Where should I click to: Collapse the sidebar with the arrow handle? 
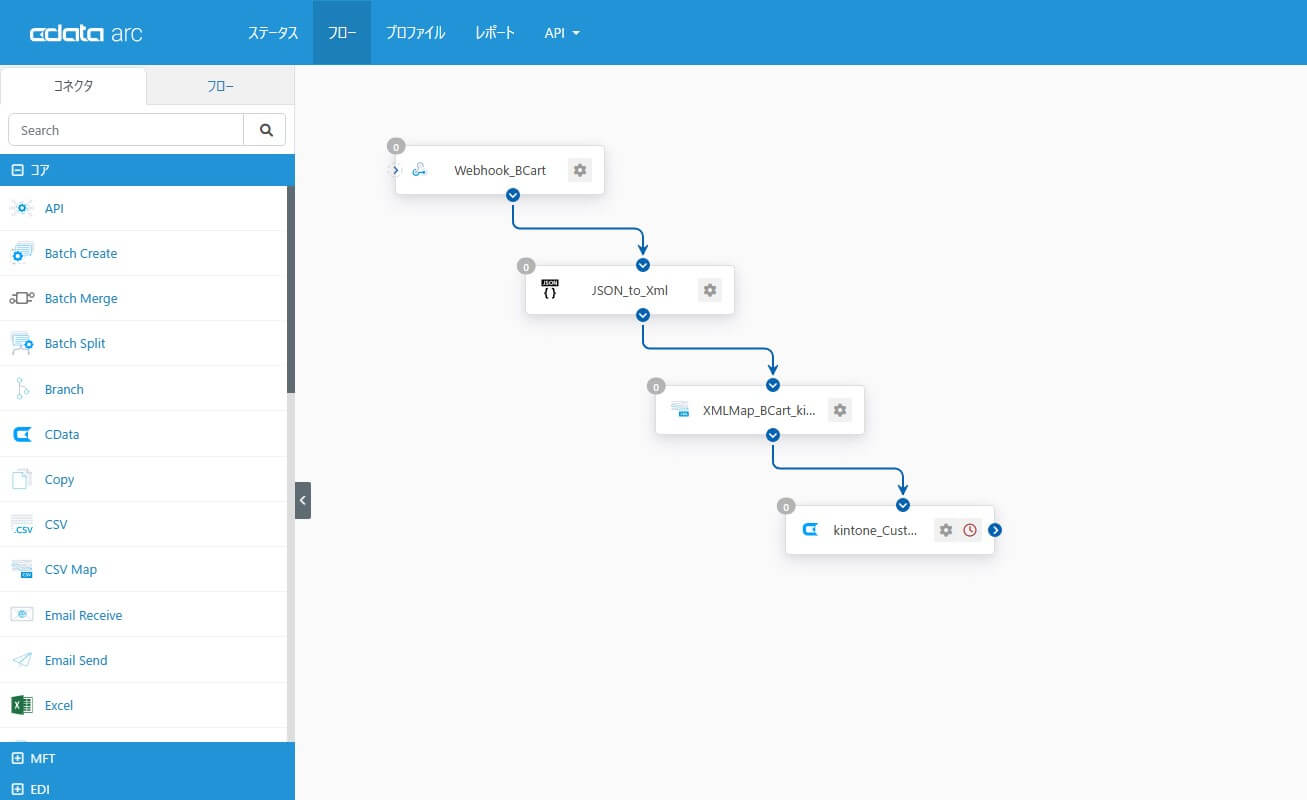tap(303, 500)
